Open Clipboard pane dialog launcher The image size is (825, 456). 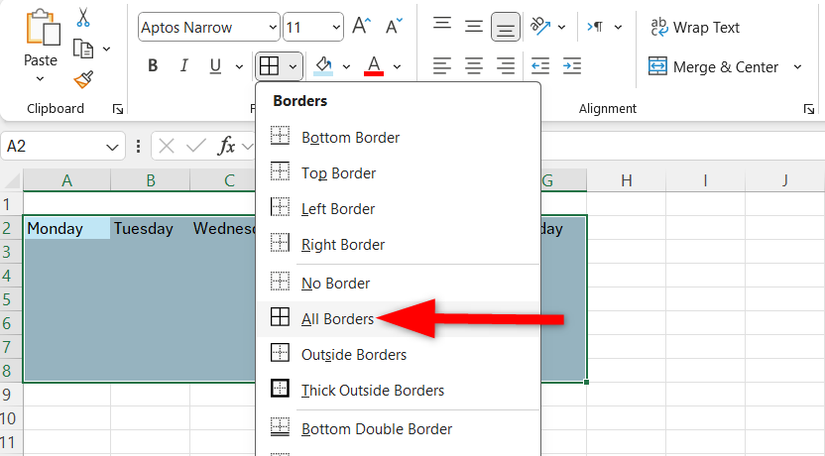pyautogui.click(x=118, y=109)
